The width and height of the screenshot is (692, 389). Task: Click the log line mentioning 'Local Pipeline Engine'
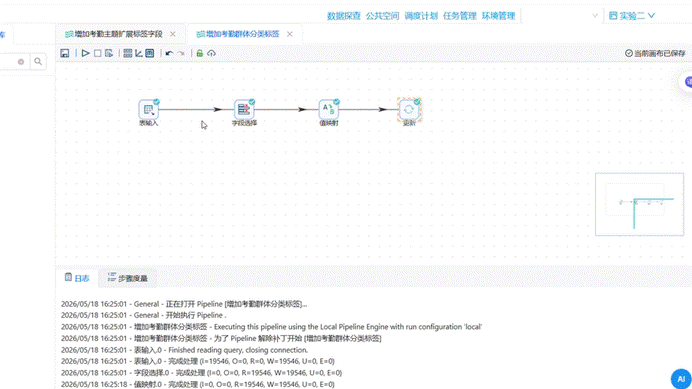tap(271, 327)
